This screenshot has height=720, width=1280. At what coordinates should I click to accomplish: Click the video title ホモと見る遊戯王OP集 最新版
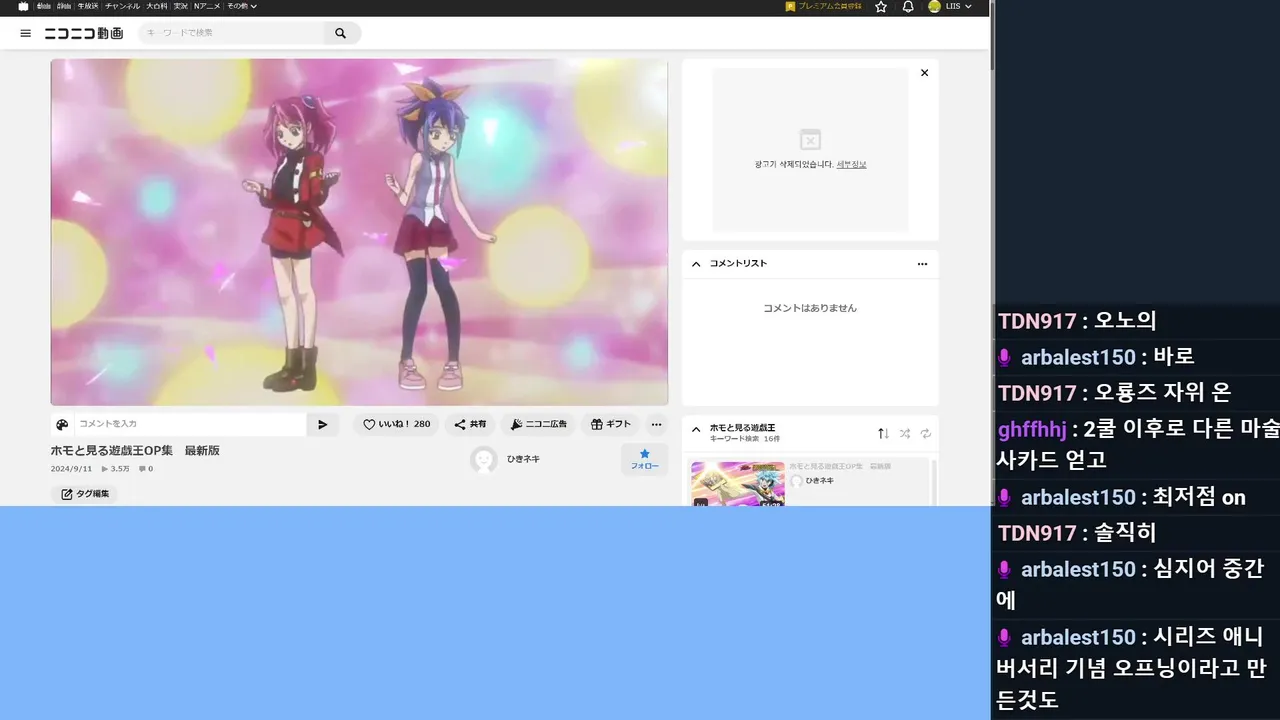tap(135, 451)
